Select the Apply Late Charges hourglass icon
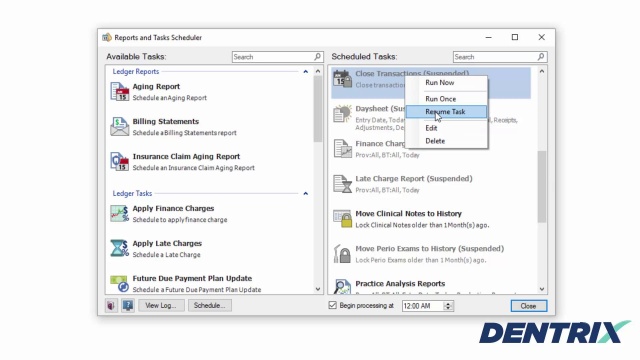 coord(119,248)
